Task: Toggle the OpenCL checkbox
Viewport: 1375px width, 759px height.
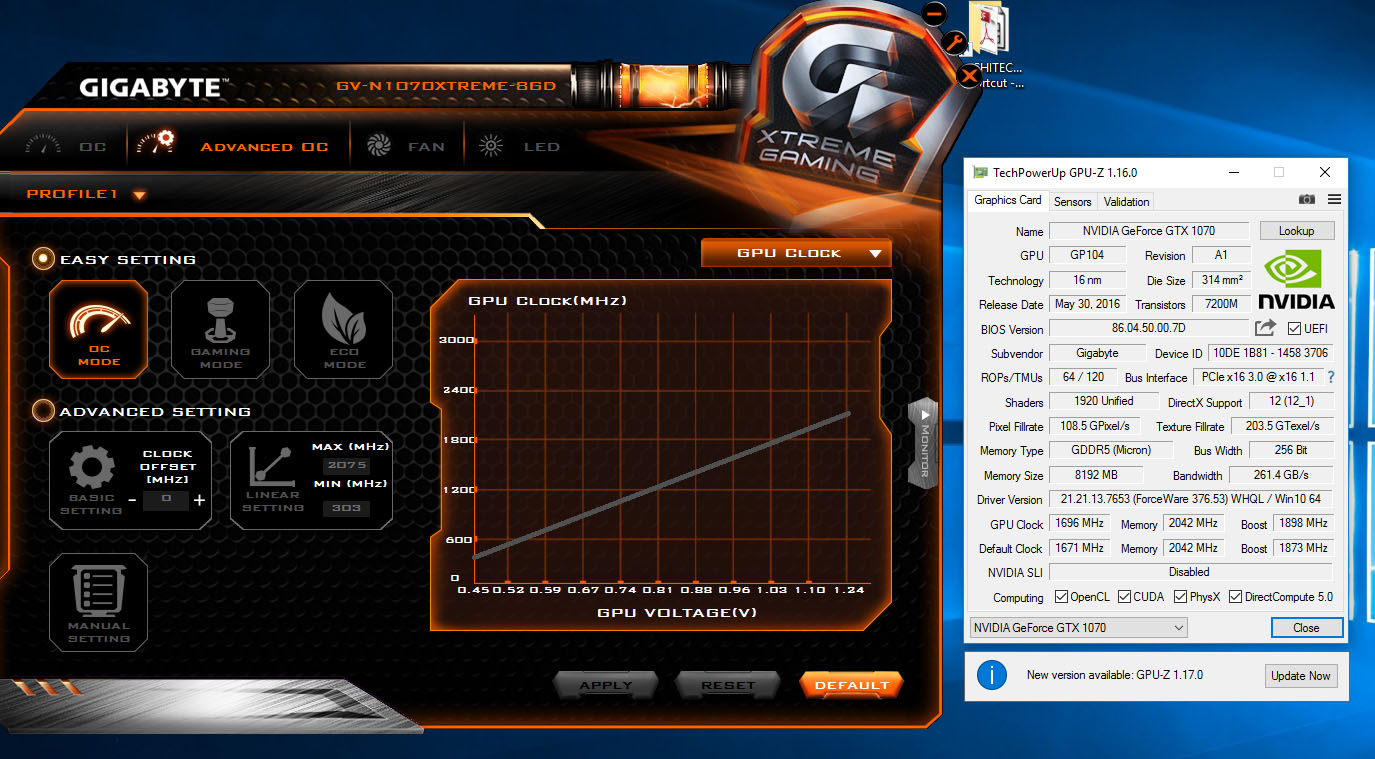Action: [x=1061, y=597]
